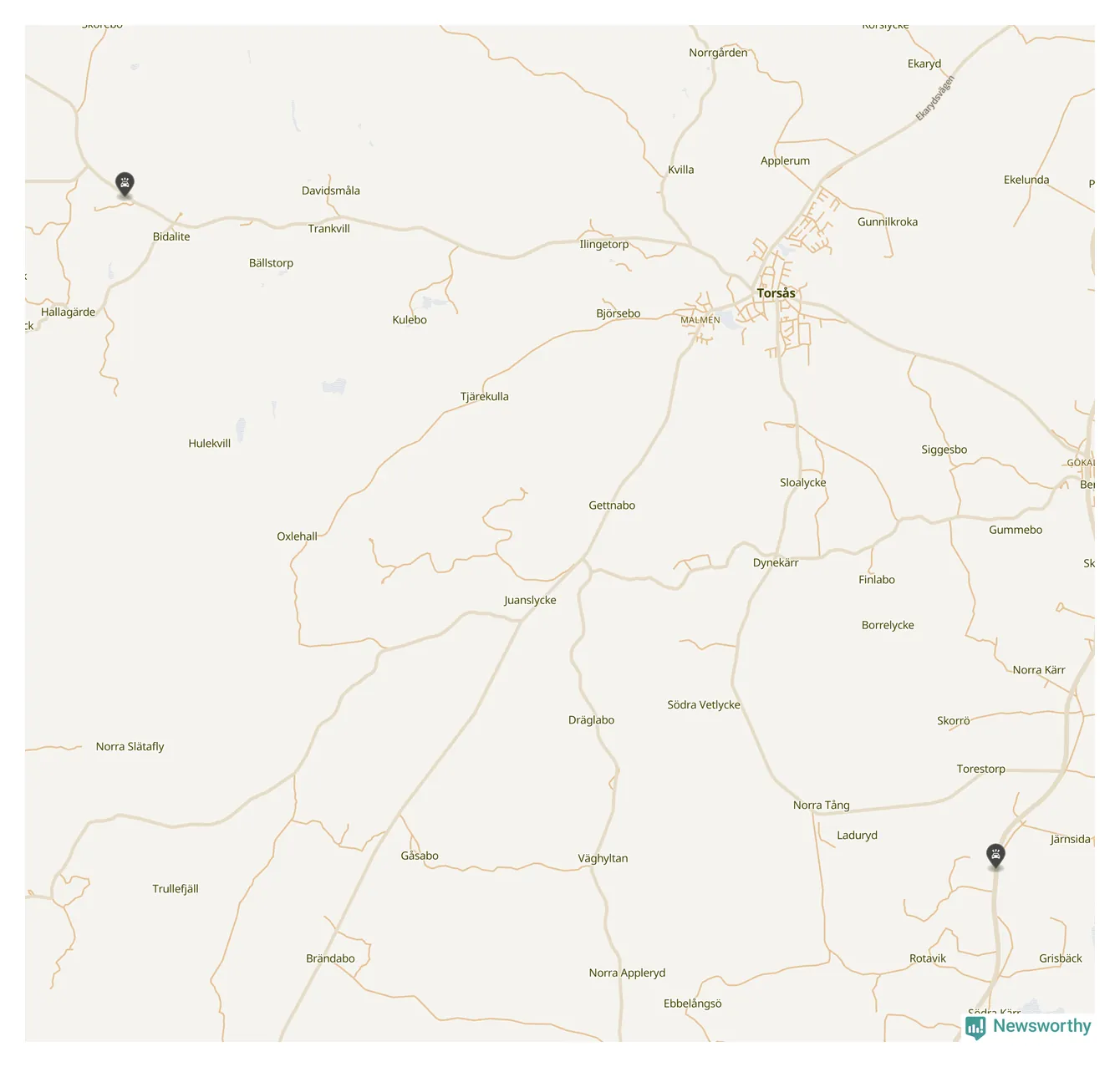
Task: Select the Malmen district label
Action: [x=700, y=320]
